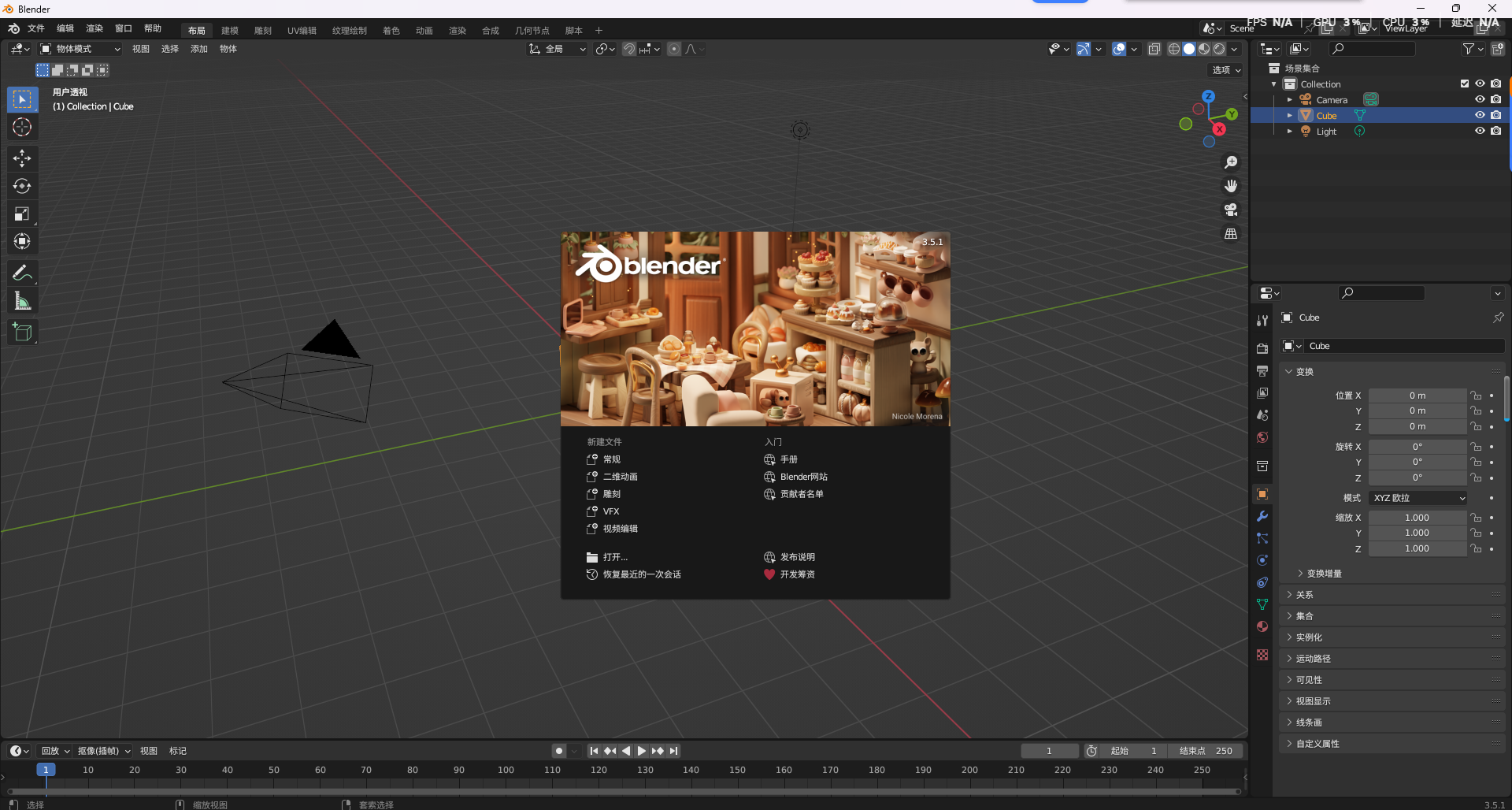
Task: Activate the Measure tool
Action: (x=22, y=300)
